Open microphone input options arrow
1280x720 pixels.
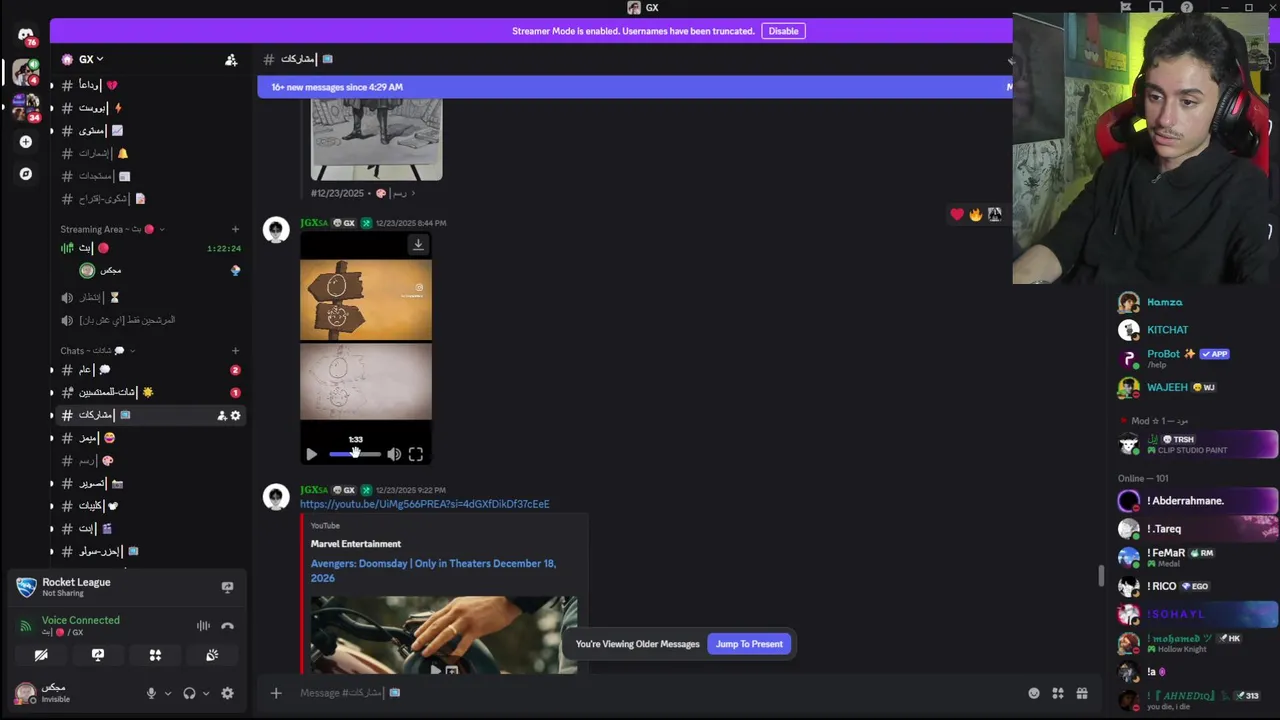click(x=167, y=693)
